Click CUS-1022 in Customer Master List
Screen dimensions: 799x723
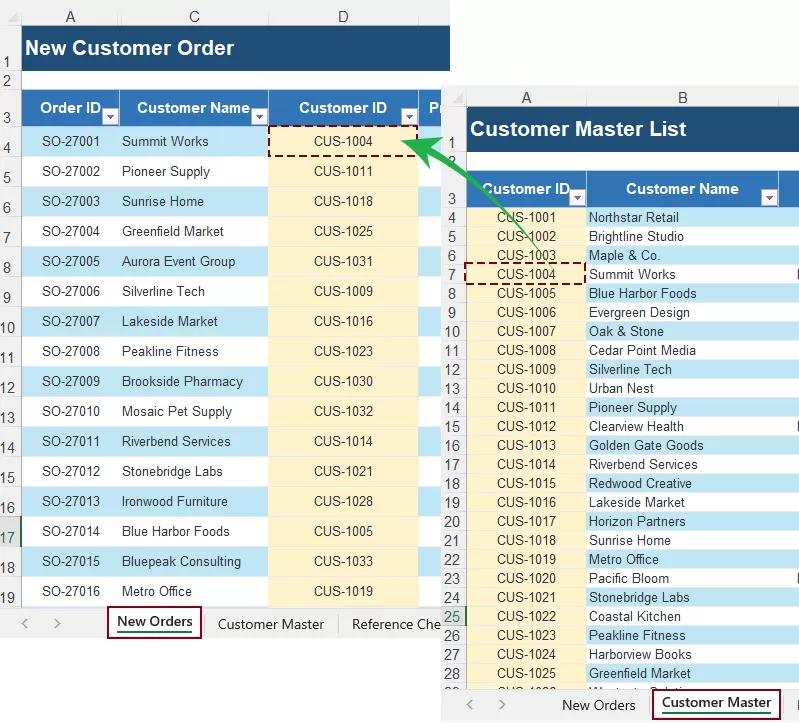tap(526, 617)
